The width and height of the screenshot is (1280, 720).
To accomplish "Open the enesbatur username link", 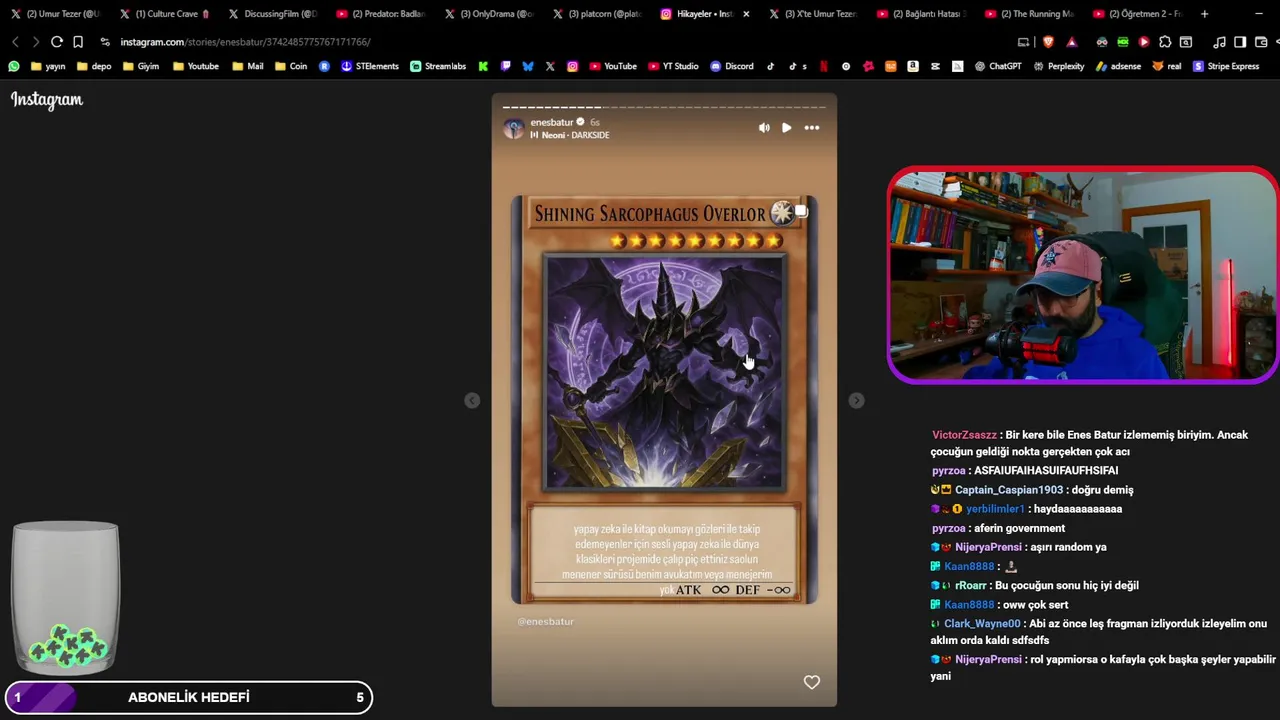I will [x=552, y=122].
